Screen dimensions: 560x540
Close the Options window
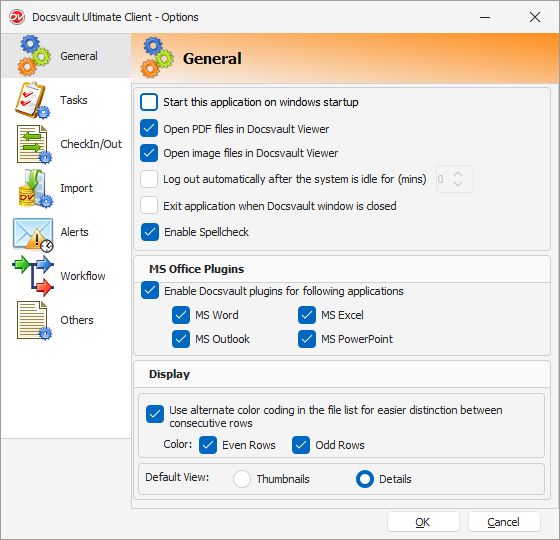(x=535, y=17)
